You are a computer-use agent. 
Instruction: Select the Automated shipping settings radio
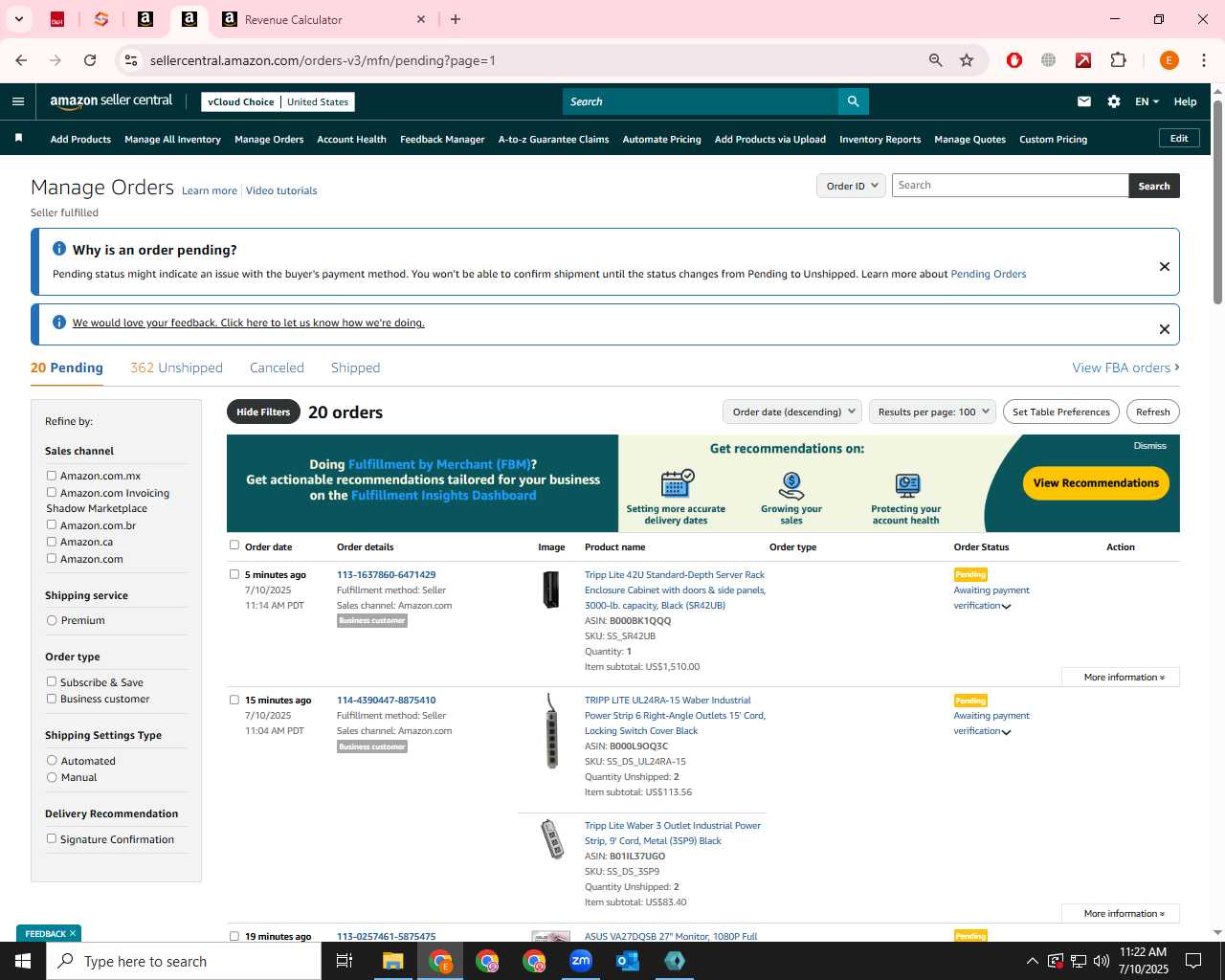click(x=52, y=760)
